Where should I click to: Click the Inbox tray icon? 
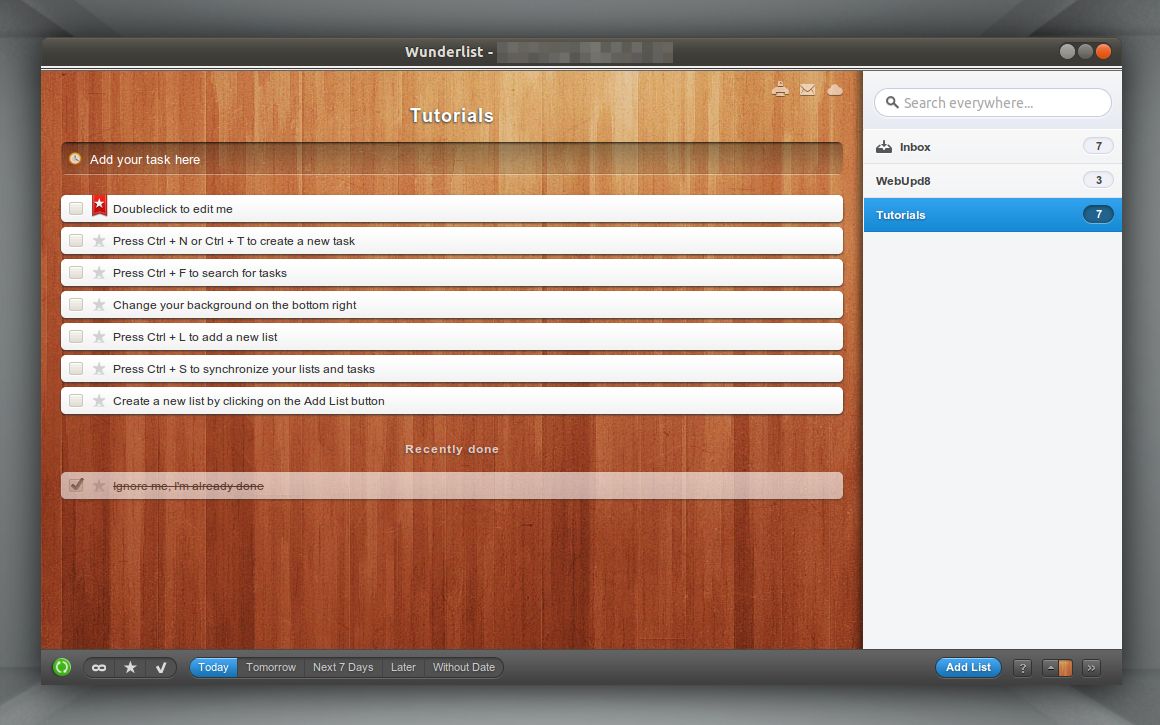884,146
